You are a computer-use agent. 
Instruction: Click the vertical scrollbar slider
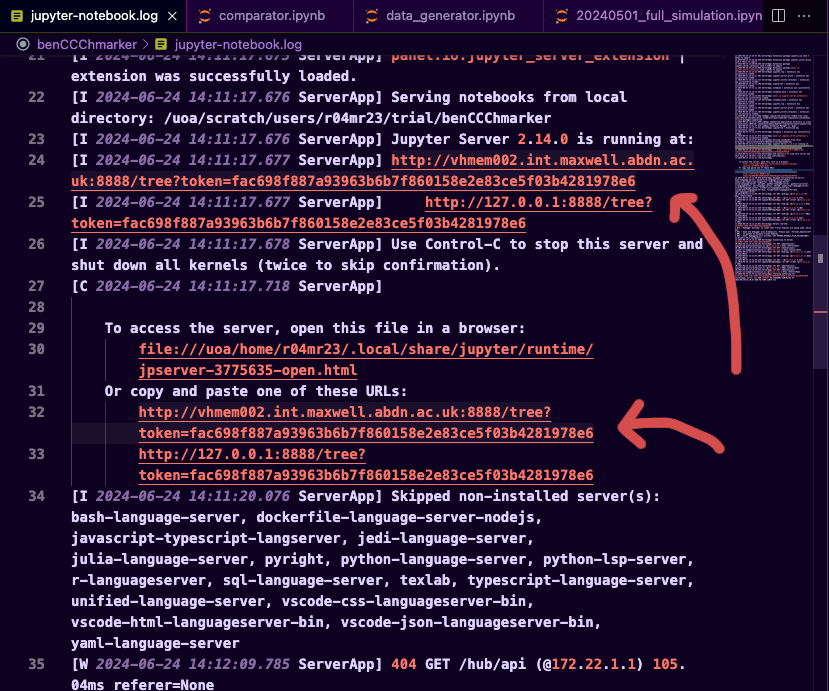tap(821, 302)
